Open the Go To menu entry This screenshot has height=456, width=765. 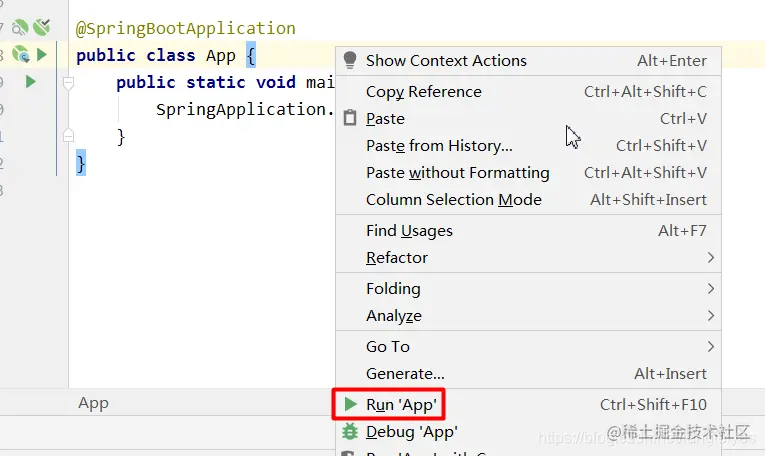click(x=528, y=346)
